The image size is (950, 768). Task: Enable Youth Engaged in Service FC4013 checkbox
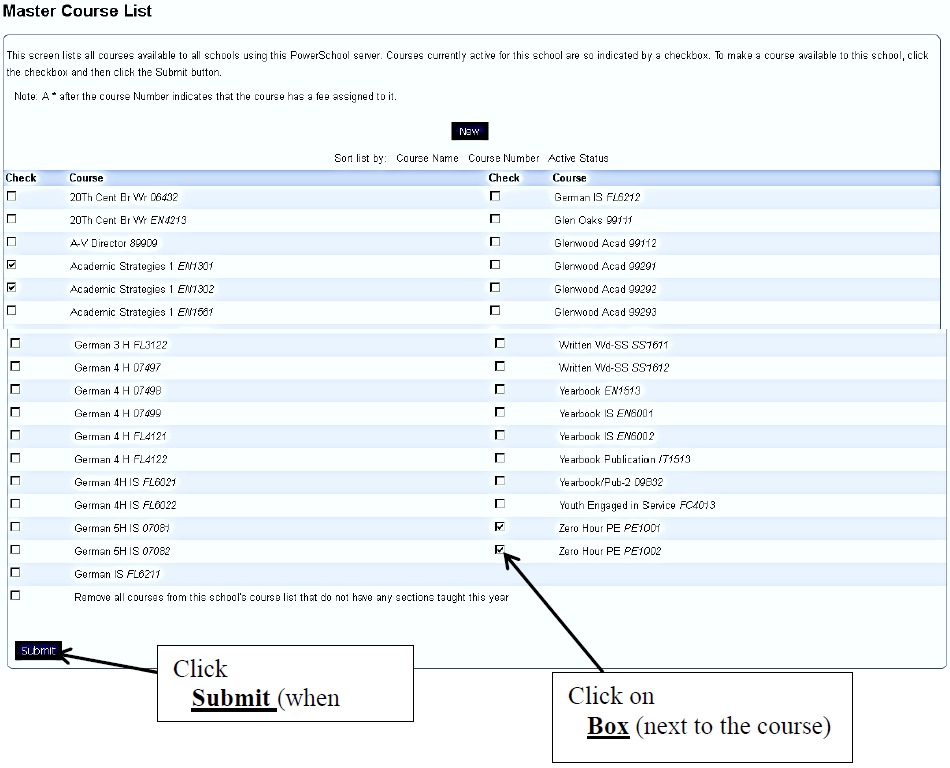coord(500,504)
